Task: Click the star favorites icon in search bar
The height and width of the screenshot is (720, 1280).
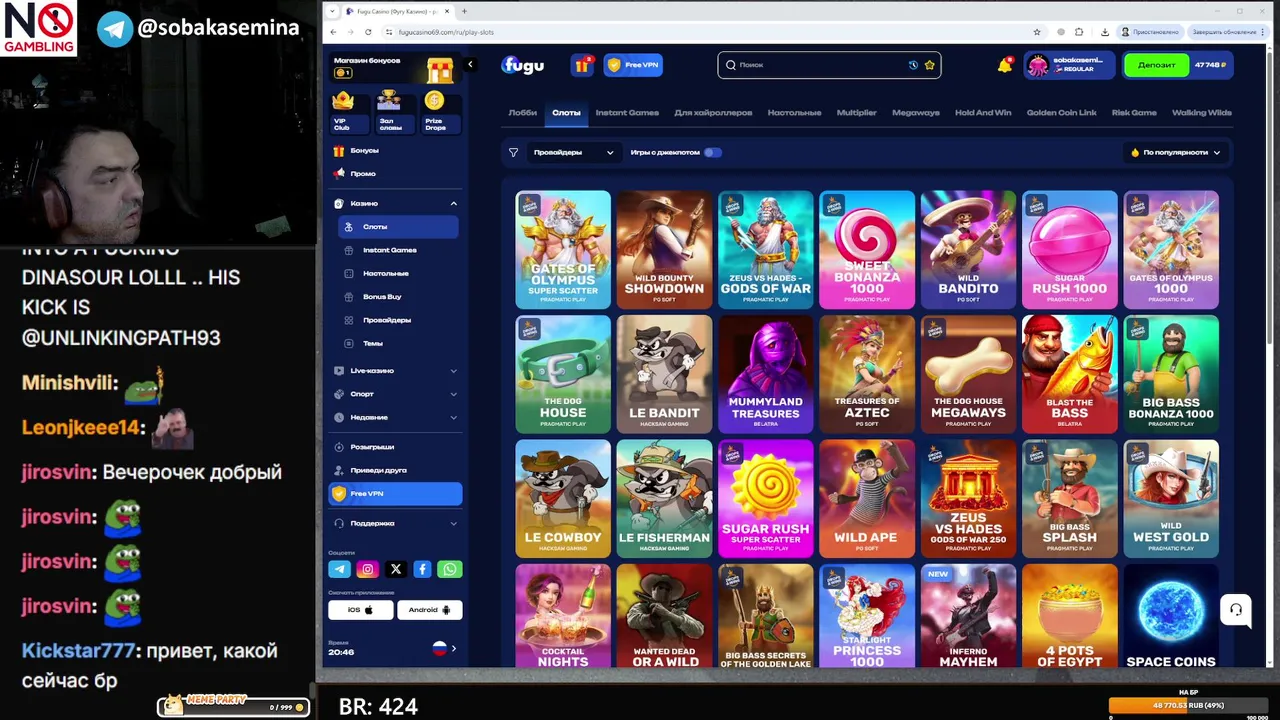Action: coord(929,65)
